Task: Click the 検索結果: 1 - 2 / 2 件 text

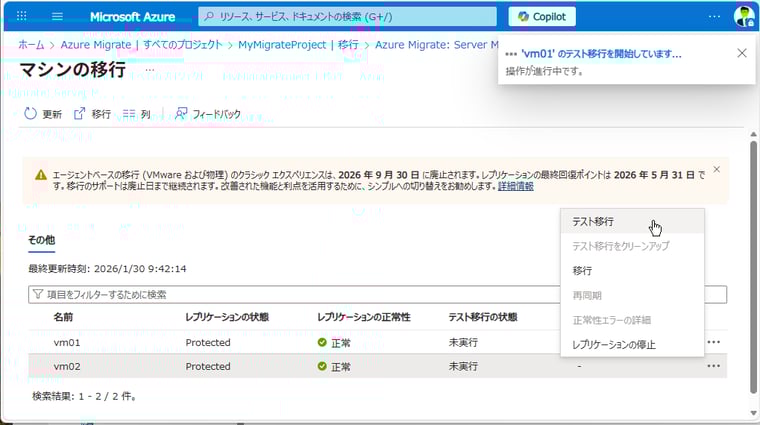Action: pyautogui.click(x=85, y=396)
